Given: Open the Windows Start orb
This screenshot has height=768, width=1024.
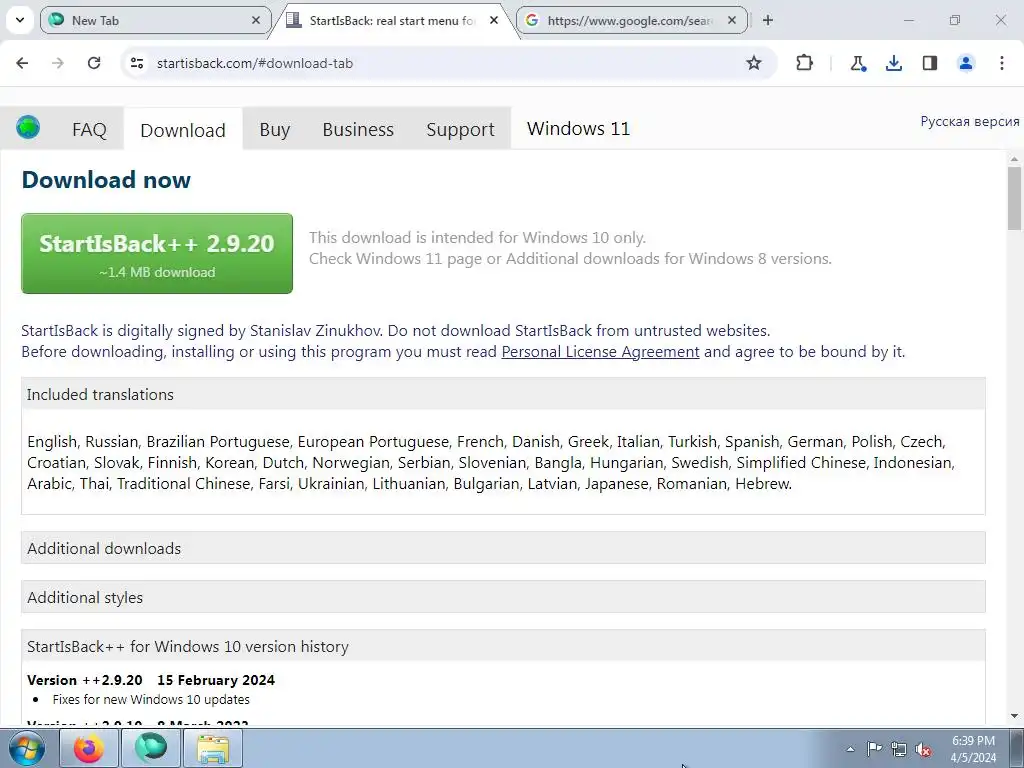Looking at the screenshot, I should [x=27, y=748].
